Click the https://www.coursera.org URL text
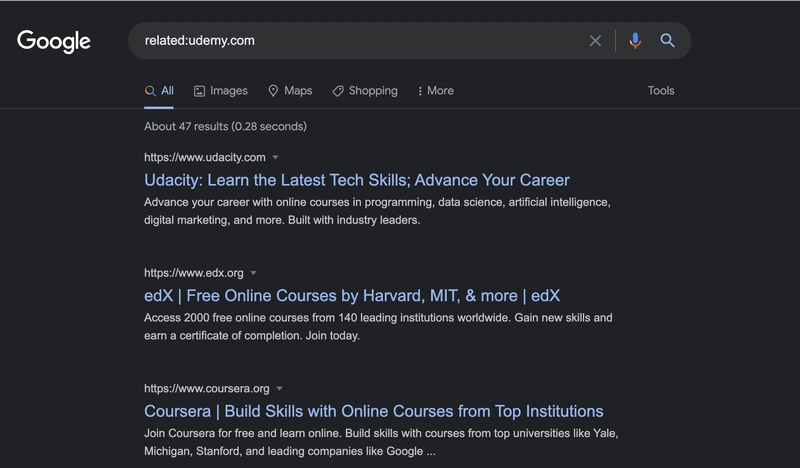Screen dimensions: 800x468 [x=207, y=388]
